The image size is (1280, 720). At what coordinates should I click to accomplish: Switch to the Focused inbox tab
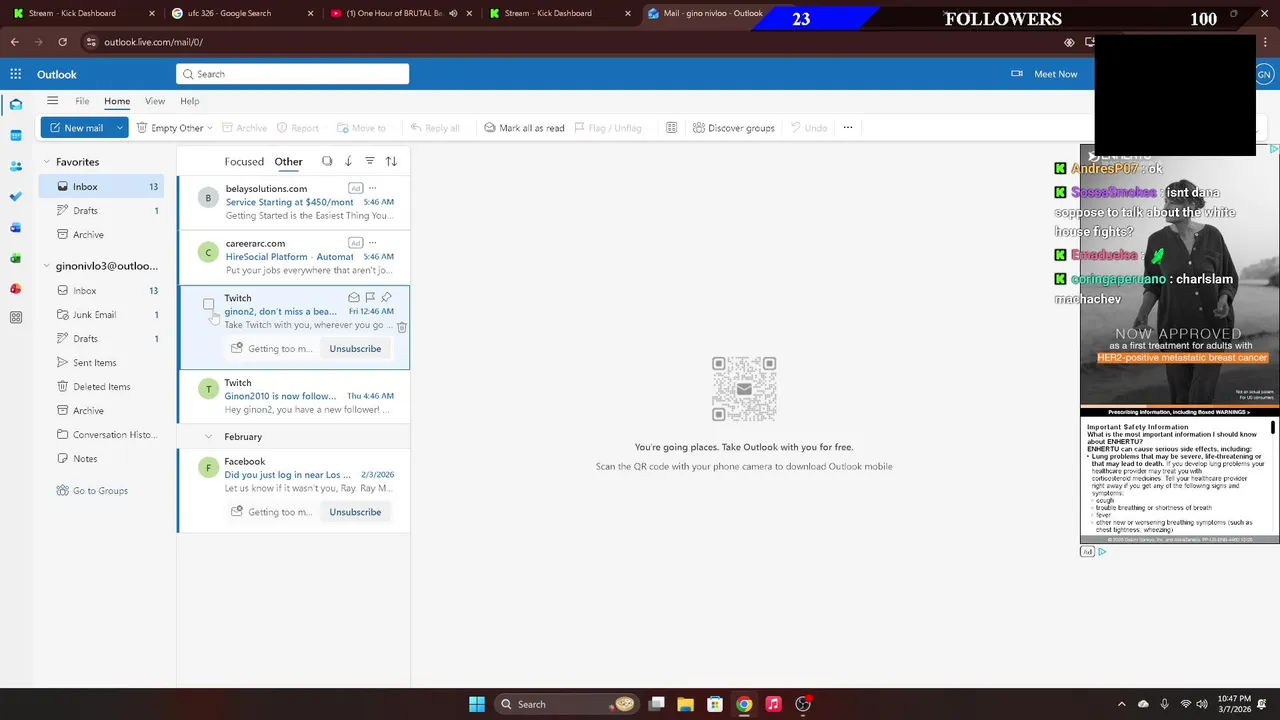pyautogui.click(x=244, y=161)
